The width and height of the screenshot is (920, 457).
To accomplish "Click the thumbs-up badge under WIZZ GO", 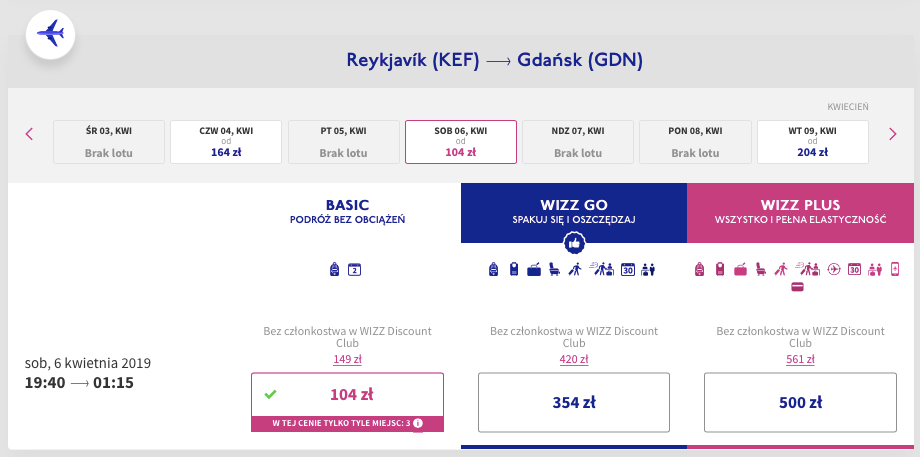I will point(574,242).
